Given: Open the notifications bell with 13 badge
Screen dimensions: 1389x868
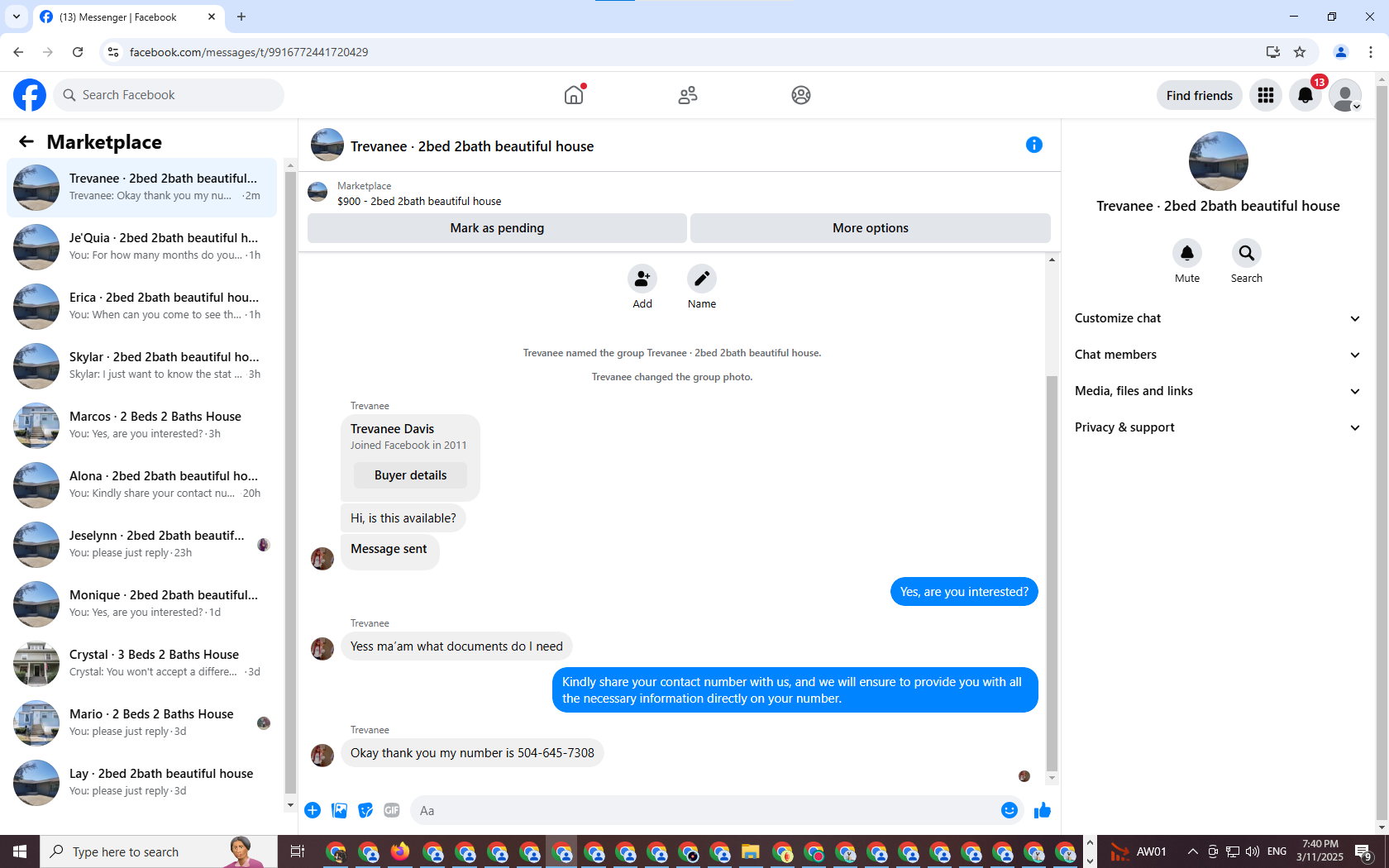Looking at the screenshot, I should pyautogui.click(x=1305, y=95).
